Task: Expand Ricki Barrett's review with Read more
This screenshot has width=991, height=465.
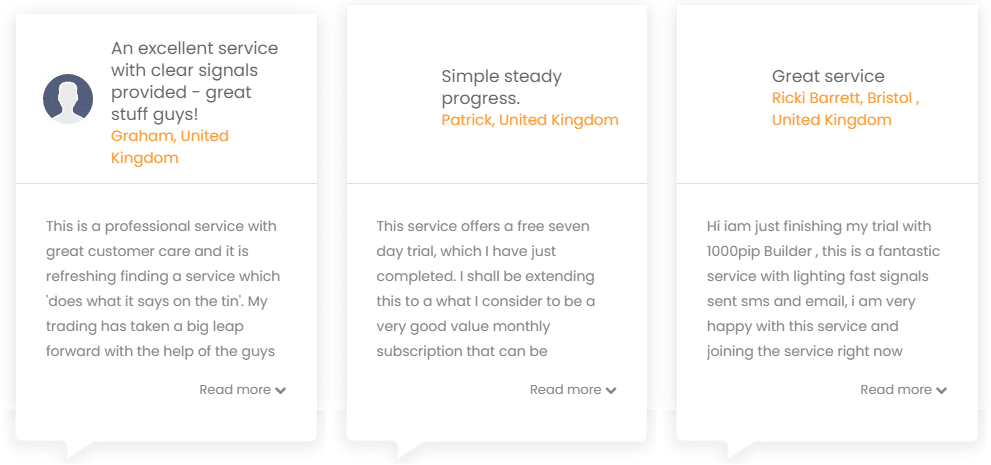Action: coord(904,390)
